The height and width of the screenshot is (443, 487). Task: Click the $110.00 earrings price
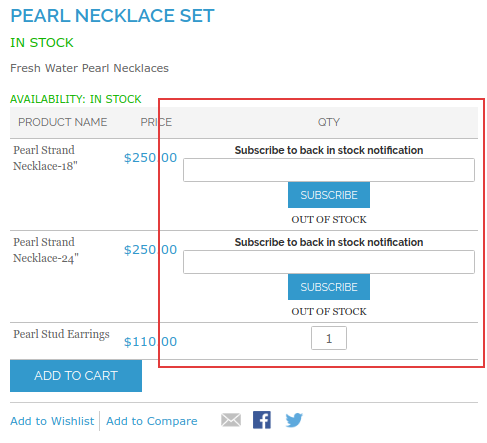150,342
